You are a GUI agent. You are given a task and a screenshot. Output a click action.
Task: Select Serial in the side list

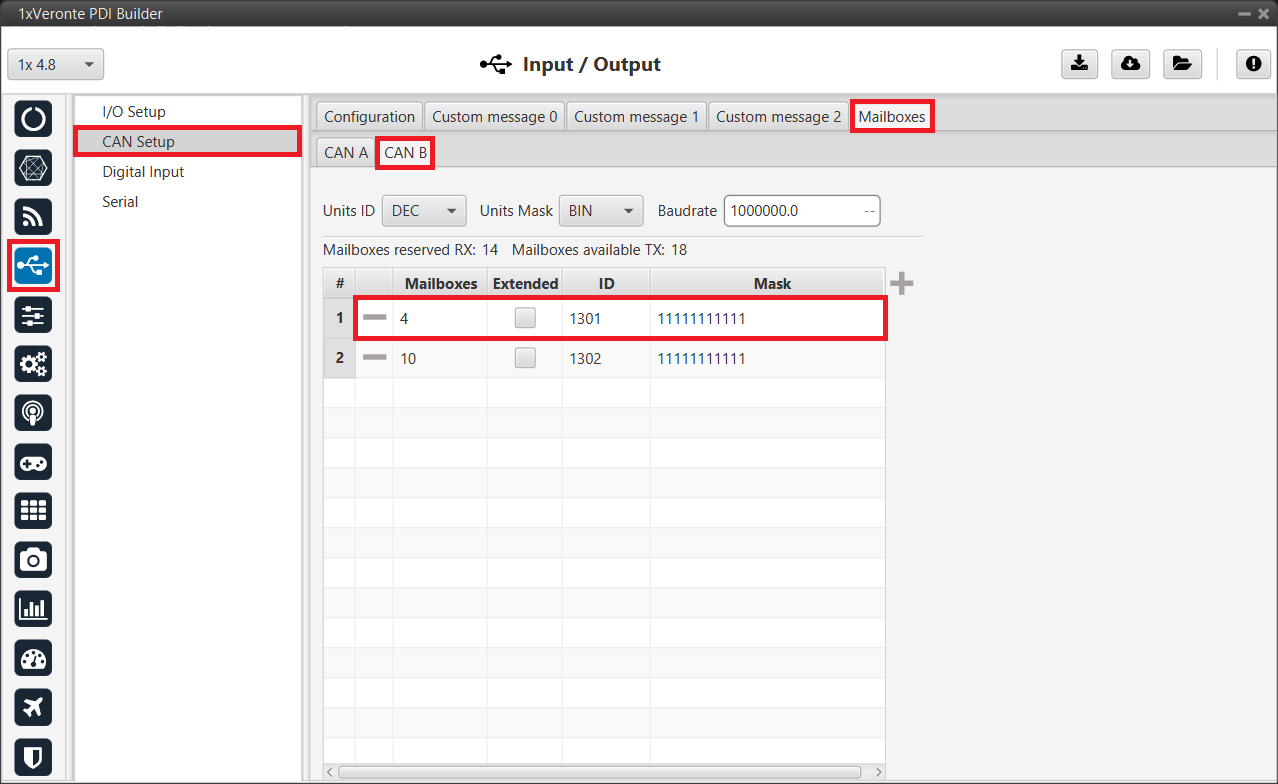(120, 202)
